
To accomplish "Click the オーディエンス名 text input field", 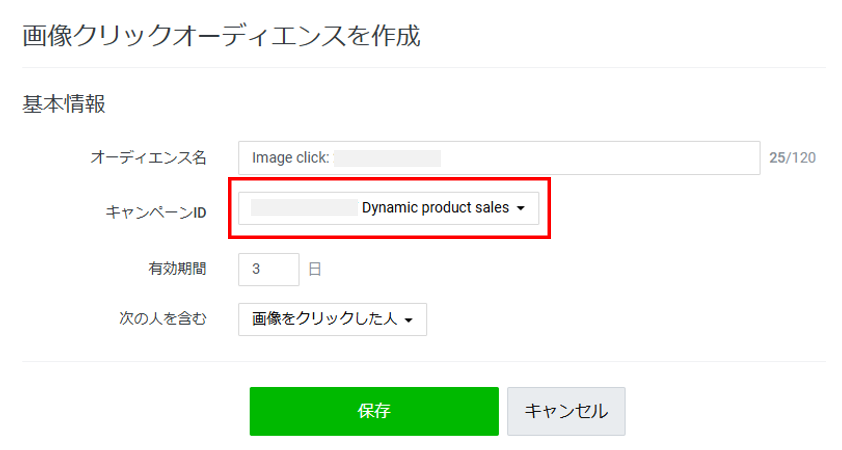I will tap(600, 158).
